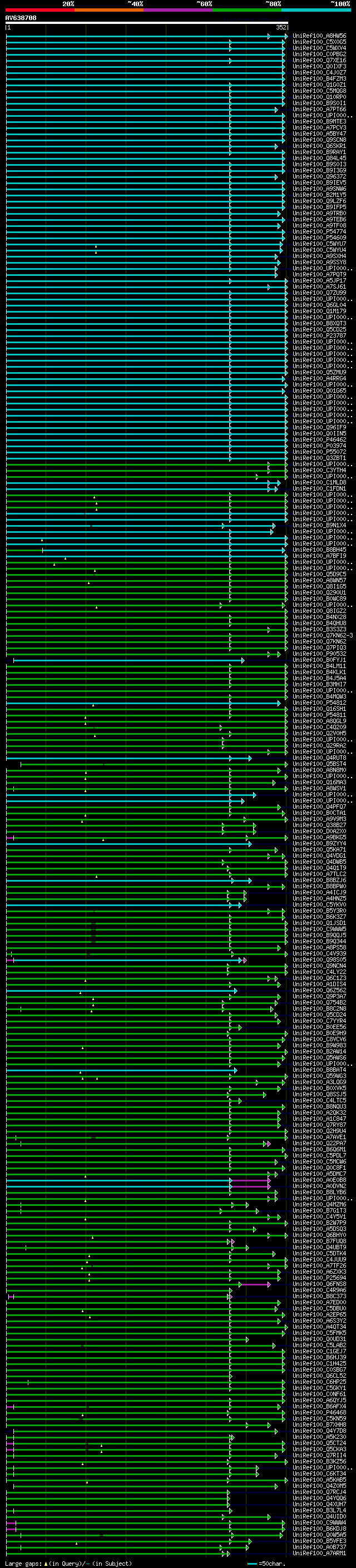Select the UniRef100_C5YKV0 label
Image resolution: width=356 pixels, height=1568 pixels.
pyautogui.click(x=319, y=904)
